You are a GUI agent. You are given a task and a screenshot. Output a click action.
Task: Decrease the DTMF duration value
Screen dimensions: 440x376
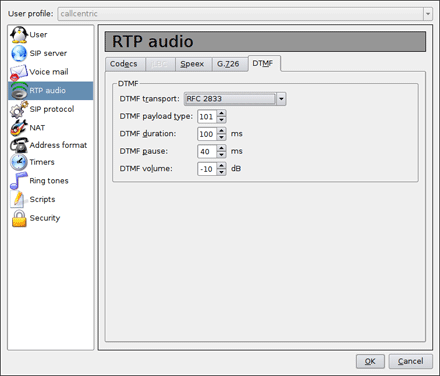pyautogui.click(x=222, y=137)
